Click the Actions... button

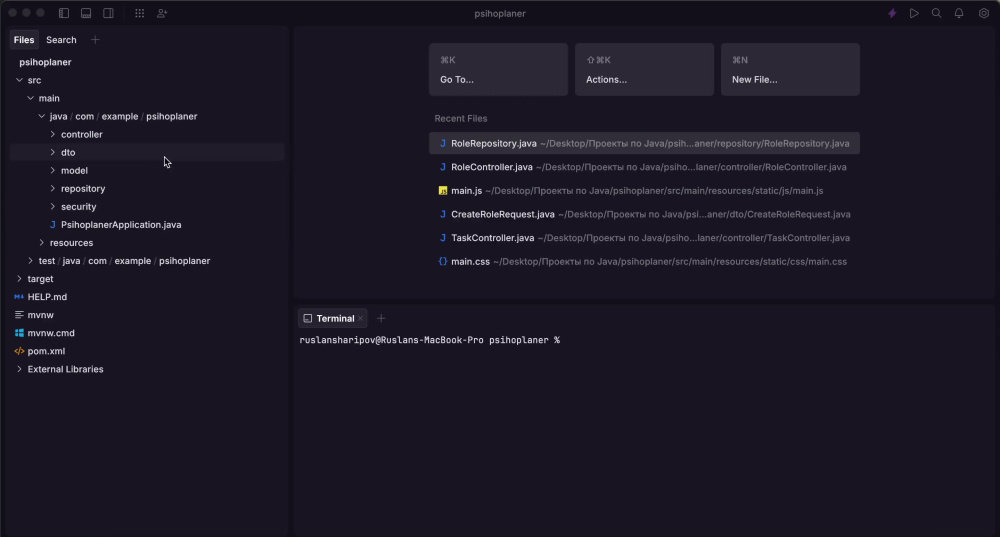pyautogui.click(x=644, y=70)
